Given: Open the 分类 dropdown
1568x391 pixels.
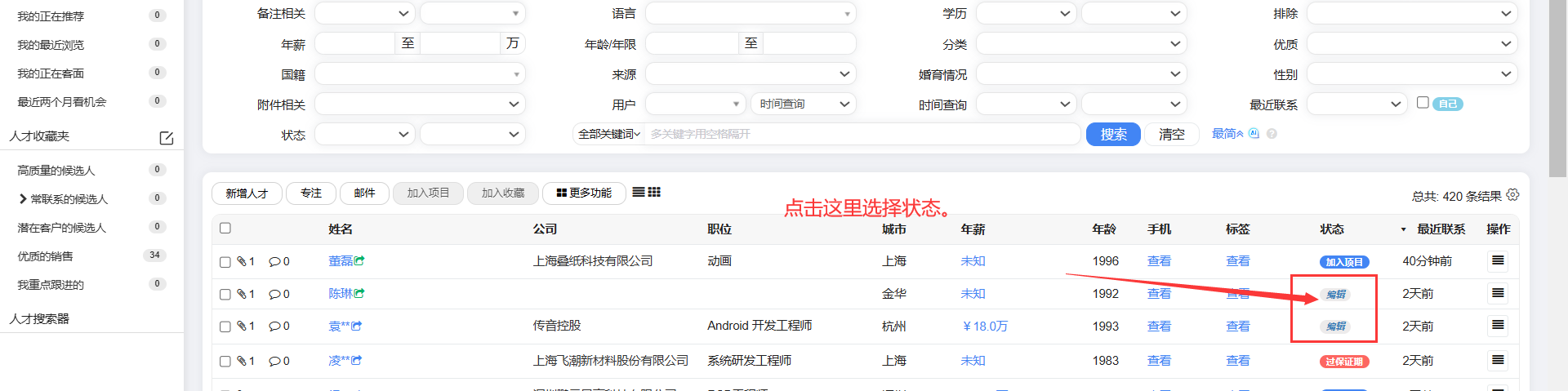Looking at the screenshot, I should tap(1081, 44).
